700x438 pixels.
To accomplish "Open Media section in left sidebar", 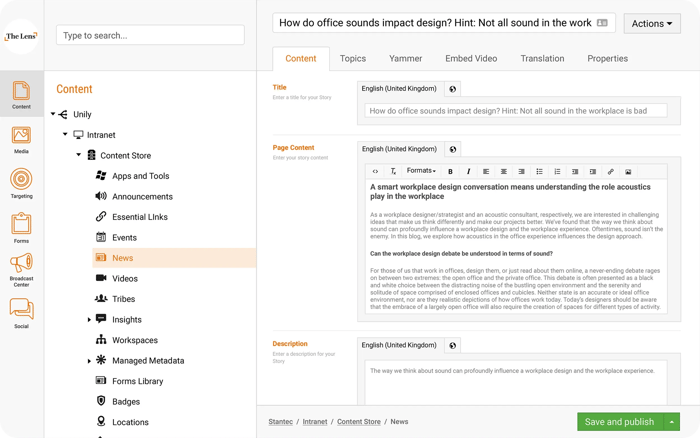I will click(x=21, y=139).
